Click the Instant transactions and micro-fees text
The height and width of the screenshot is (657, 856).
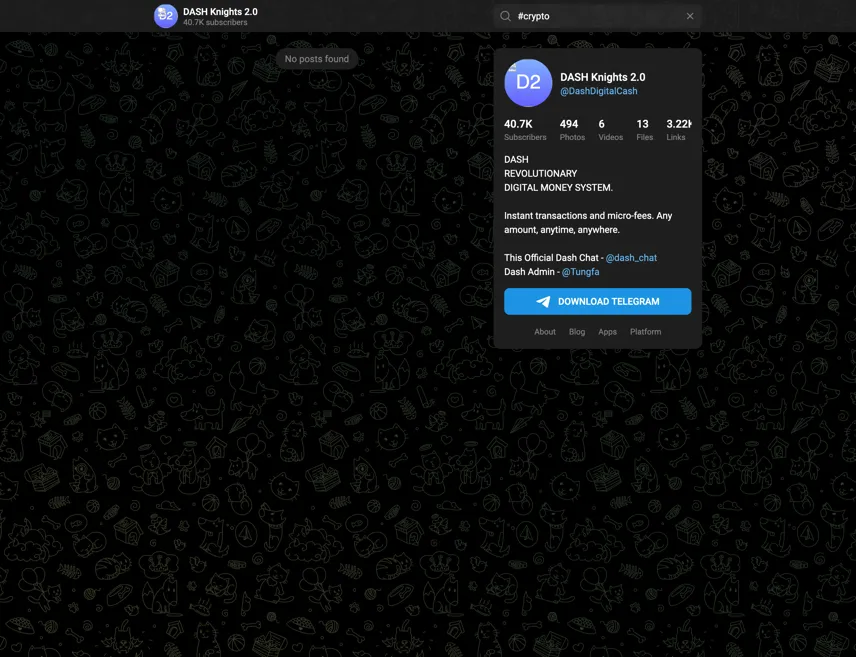(588, 223)
